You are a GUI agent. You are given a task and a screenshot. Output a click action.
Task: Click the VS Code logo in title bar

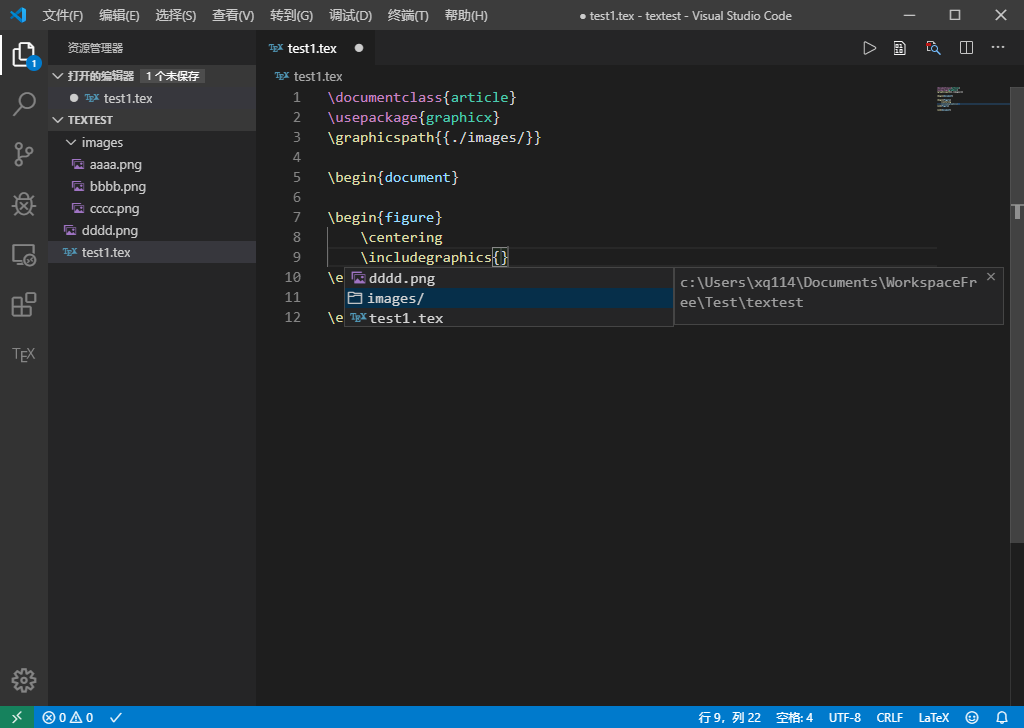tap(18, 15)
